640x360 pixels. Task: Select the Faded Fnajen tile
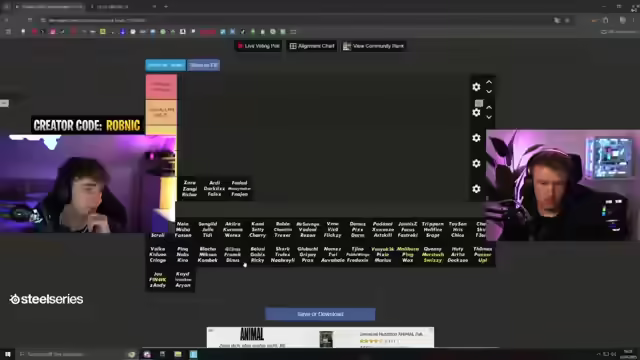[x=240, y=189]
